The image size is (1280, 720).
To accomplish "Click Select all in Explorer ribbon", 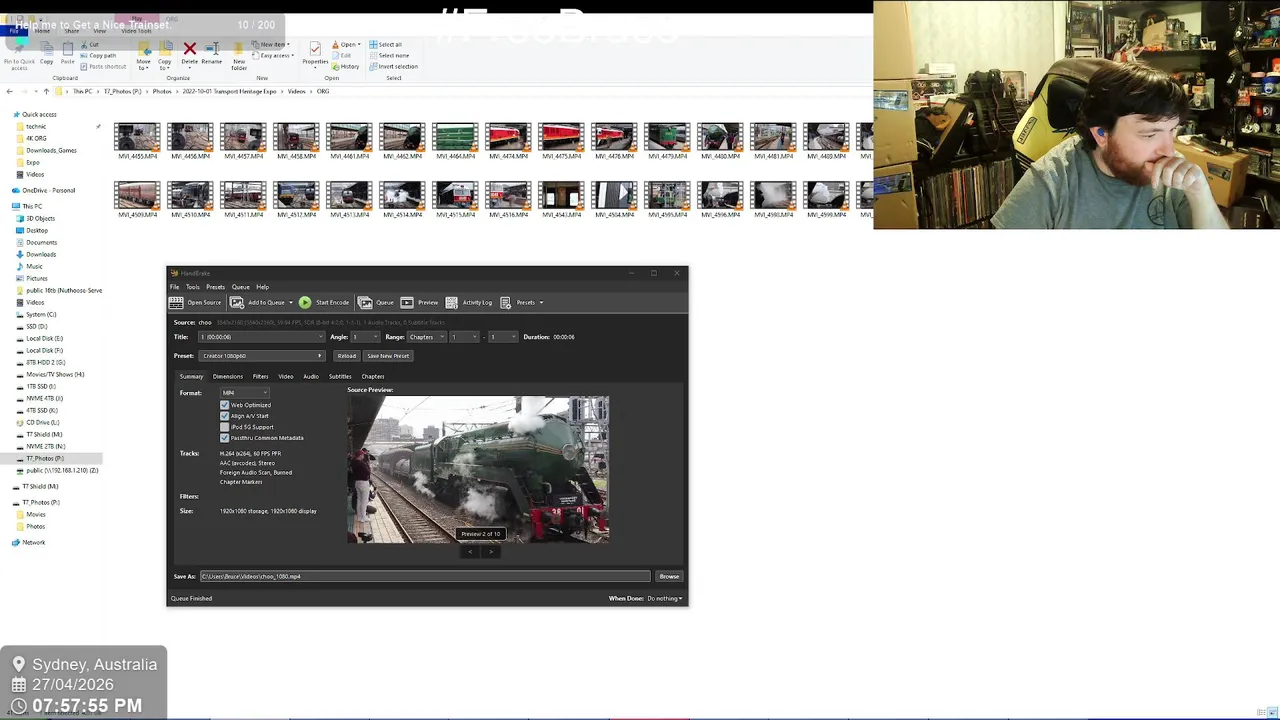I will pyautogui.click(x=386, y=44).
